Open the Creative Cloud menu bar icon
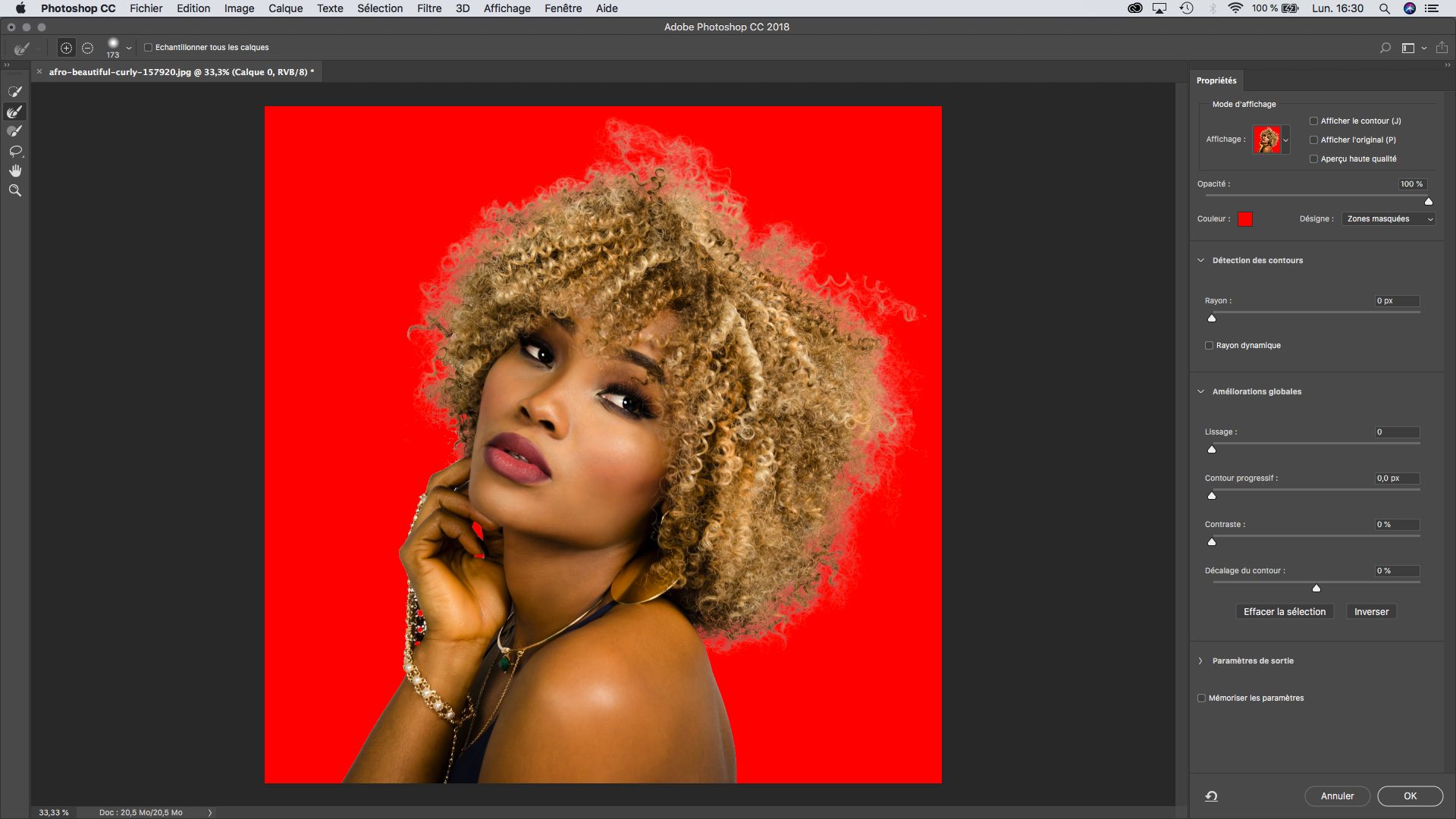Screen dimensions: 1456x819 pos(1135,8)
